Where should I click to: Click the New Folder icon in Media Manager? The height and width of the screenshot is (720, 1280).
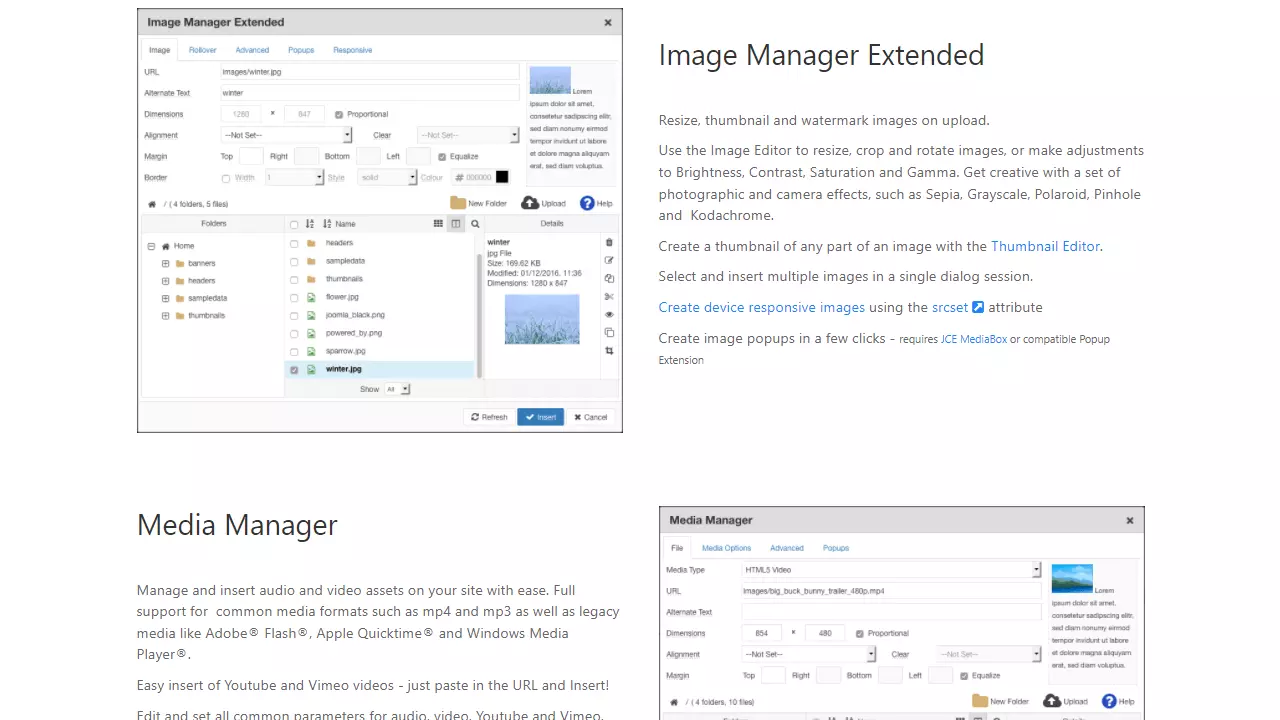[x=980, y=701]
